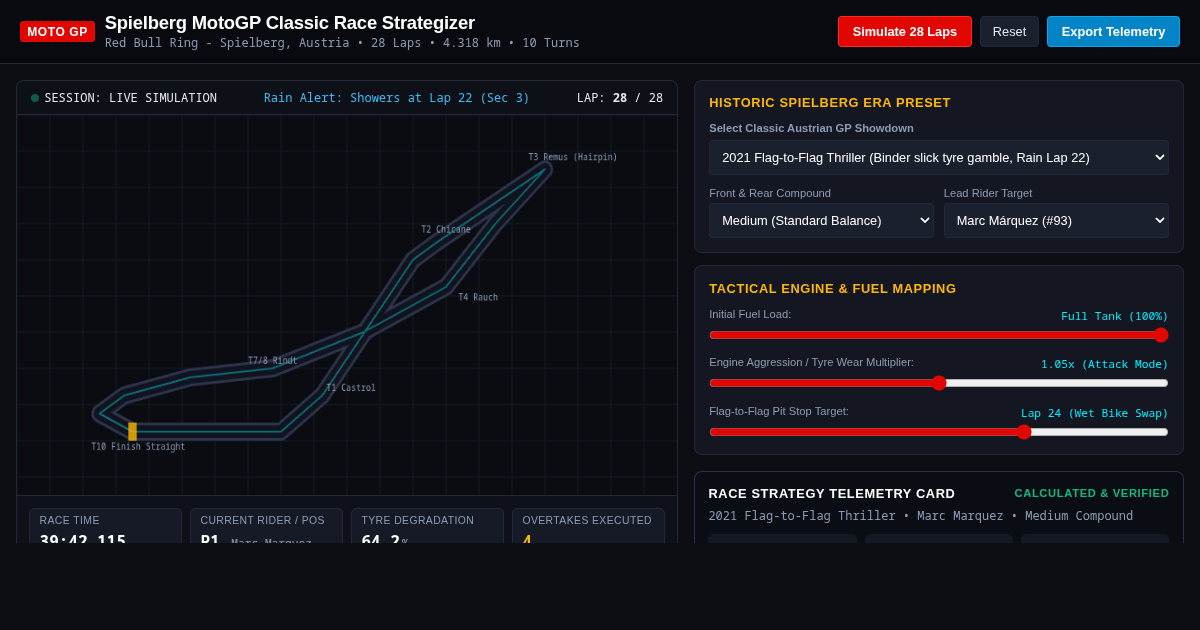The height and width of the screenshot is (630, 1200).
Task: Click the Race Time stat card
Action: tap(105, 526)
